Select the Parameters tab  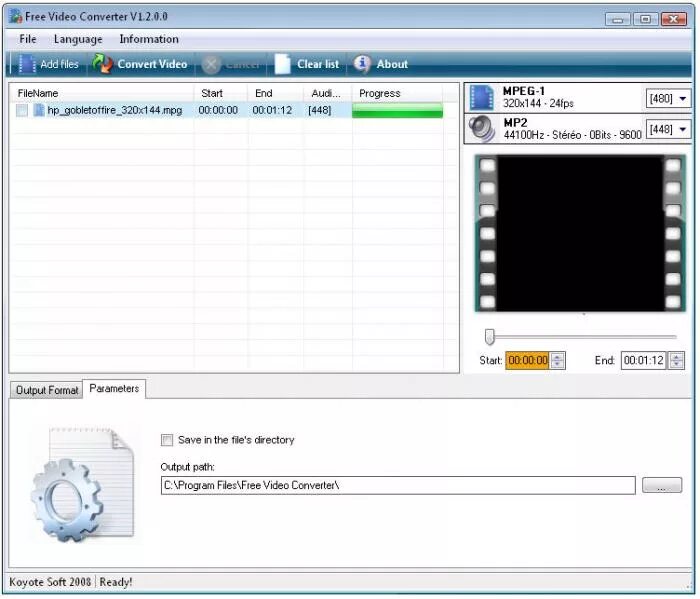click(114, 389)
